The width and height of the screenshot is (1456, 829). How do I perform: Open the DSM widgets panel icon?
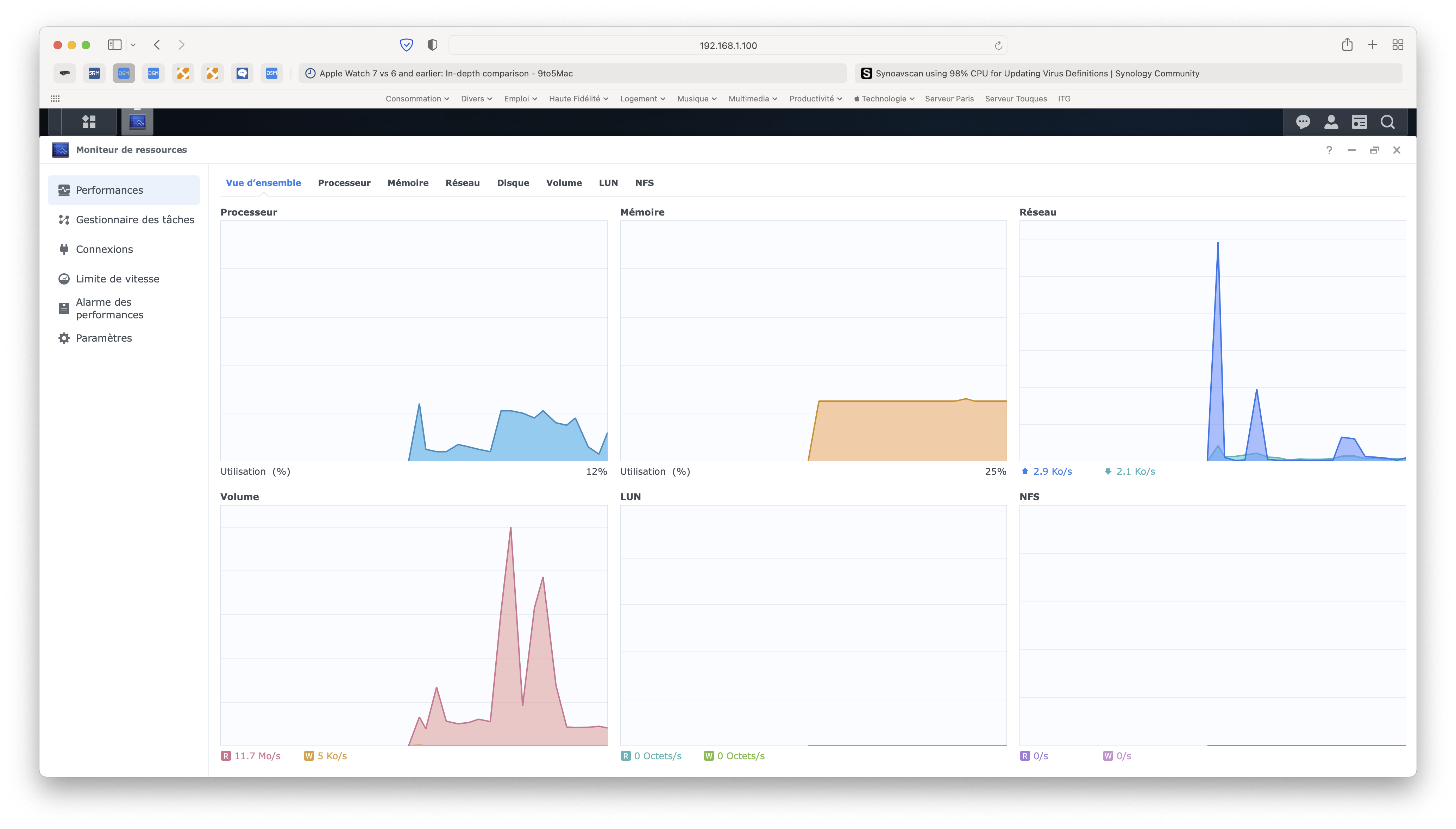pyautogui.click(x=1359, y=122)
